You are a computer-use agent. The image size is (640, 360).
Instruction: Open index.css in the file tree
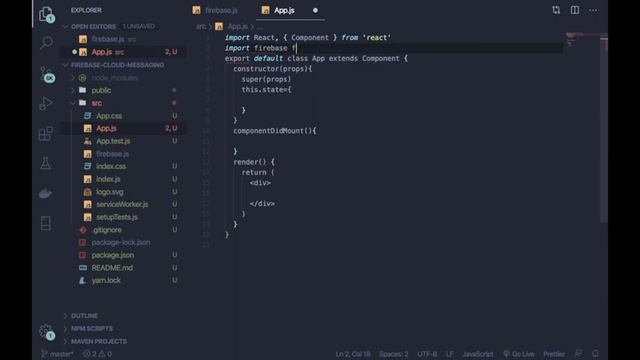tap(111, 166)
